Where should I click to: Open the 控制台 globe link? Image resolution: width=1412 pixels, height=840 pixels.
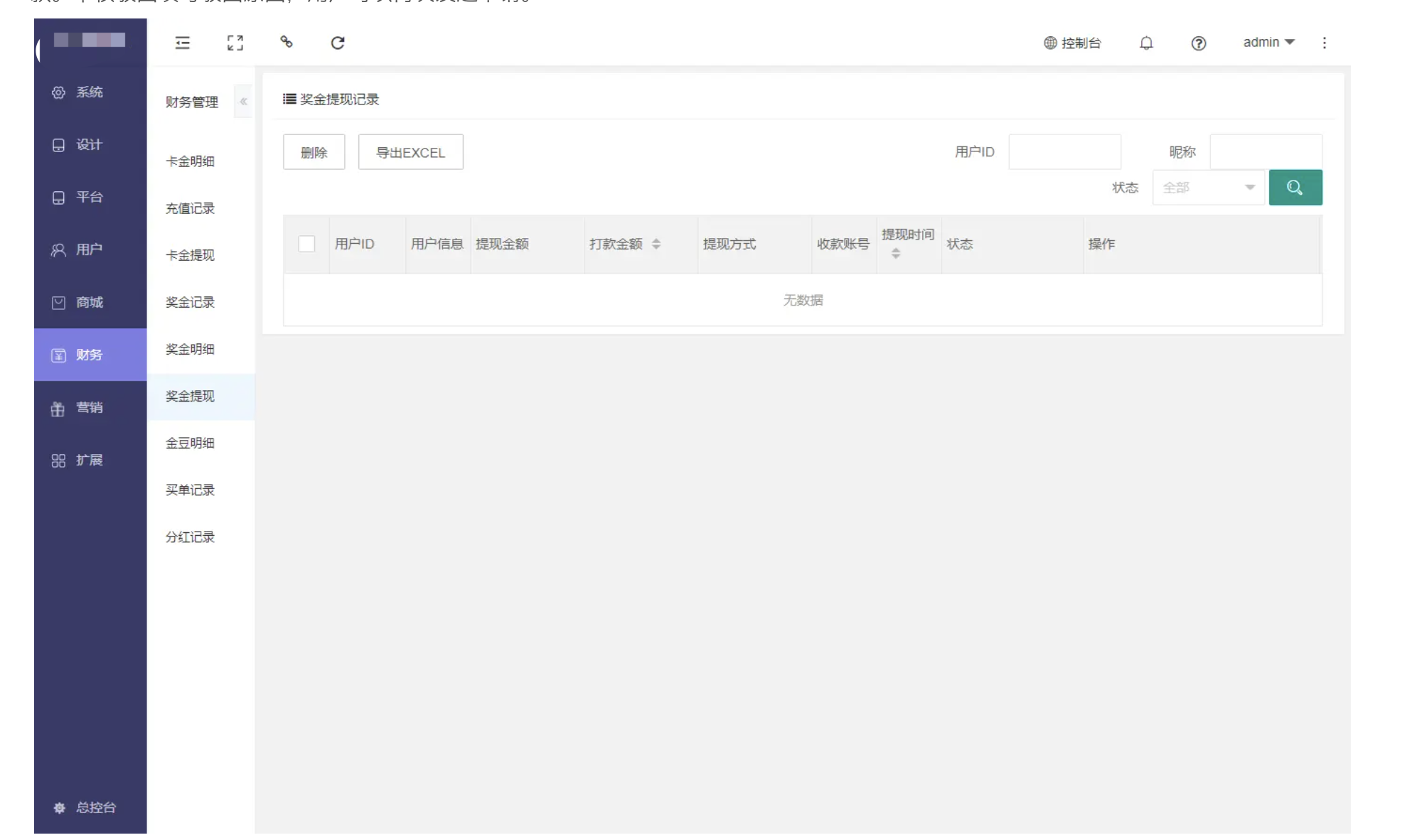(x=1072, y=43)
